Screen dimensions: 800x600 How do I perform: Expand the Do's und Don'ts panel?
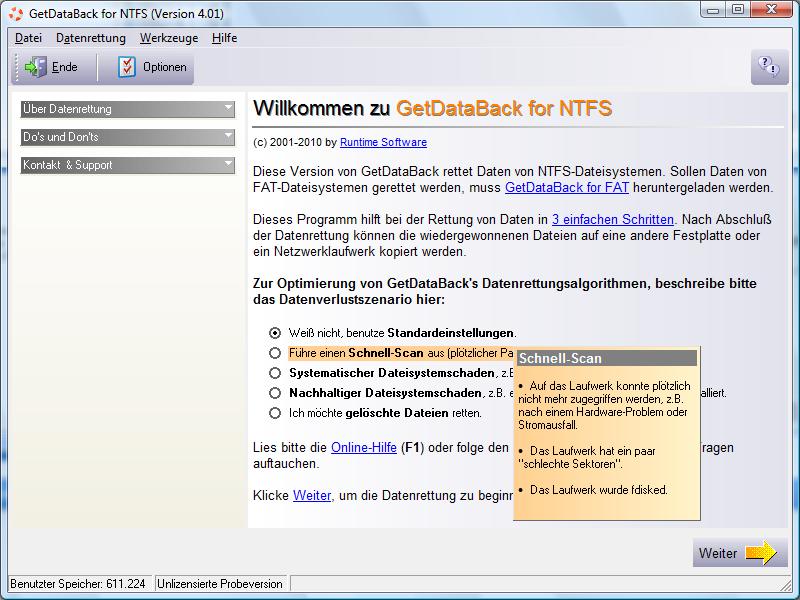(x=128, y=137)
